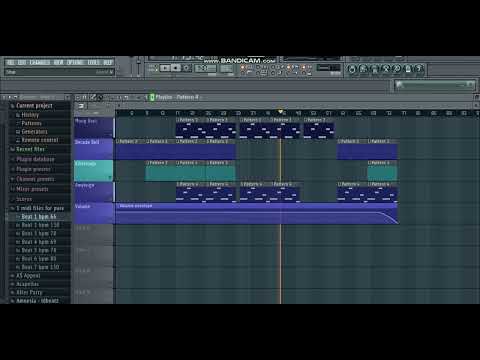This screenshot has width=480, height=360.
Task: Select the Beat 3 bpm file
Action: tap(39, 233)
